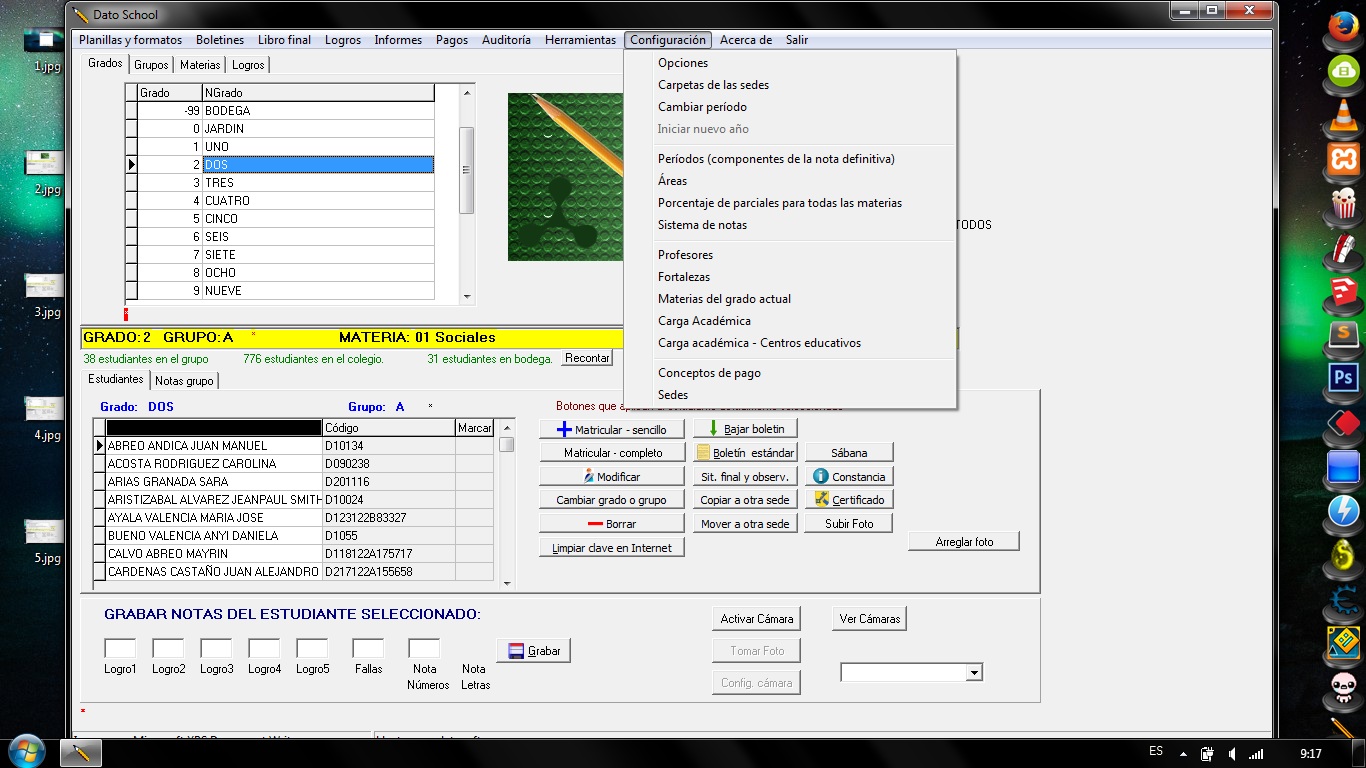Open VLC media player from dock

[1343, 115]
